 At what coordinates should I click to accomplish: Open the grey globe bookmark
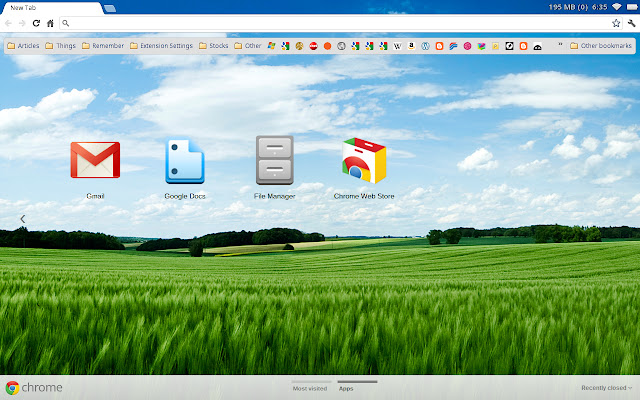(x=341, y=46)
